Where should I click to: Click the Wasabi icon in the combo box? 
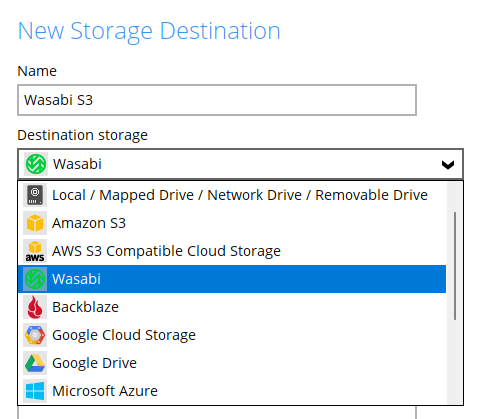(36, 164)
